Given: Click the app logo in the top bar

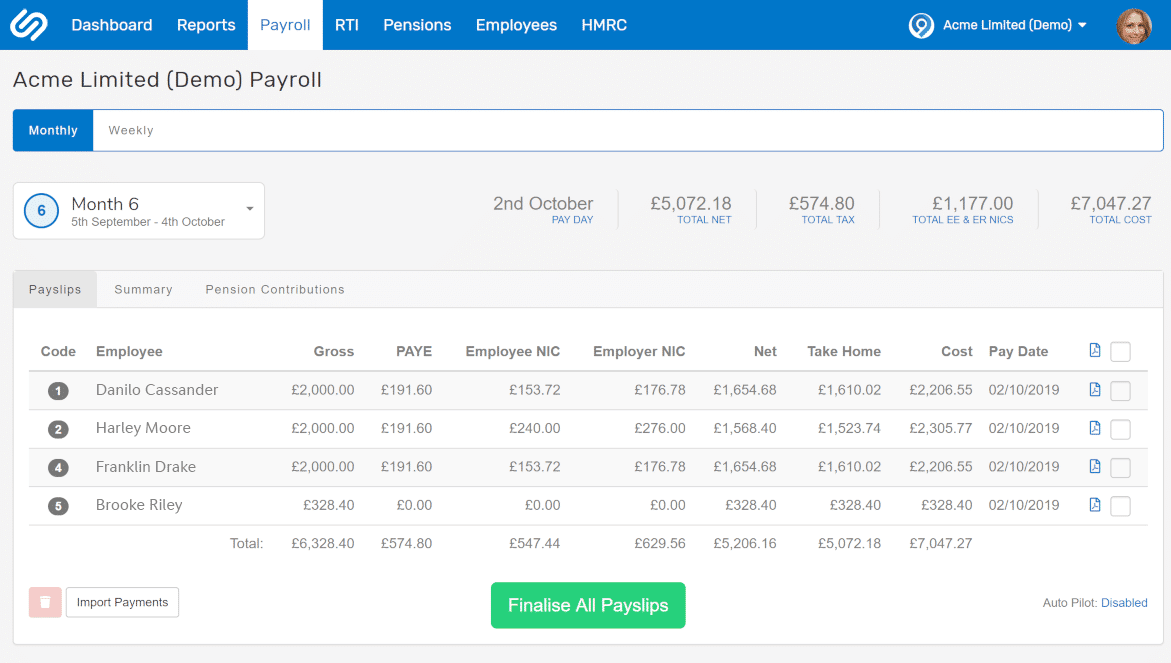Looking at the screenshot, I should (28, 25).
